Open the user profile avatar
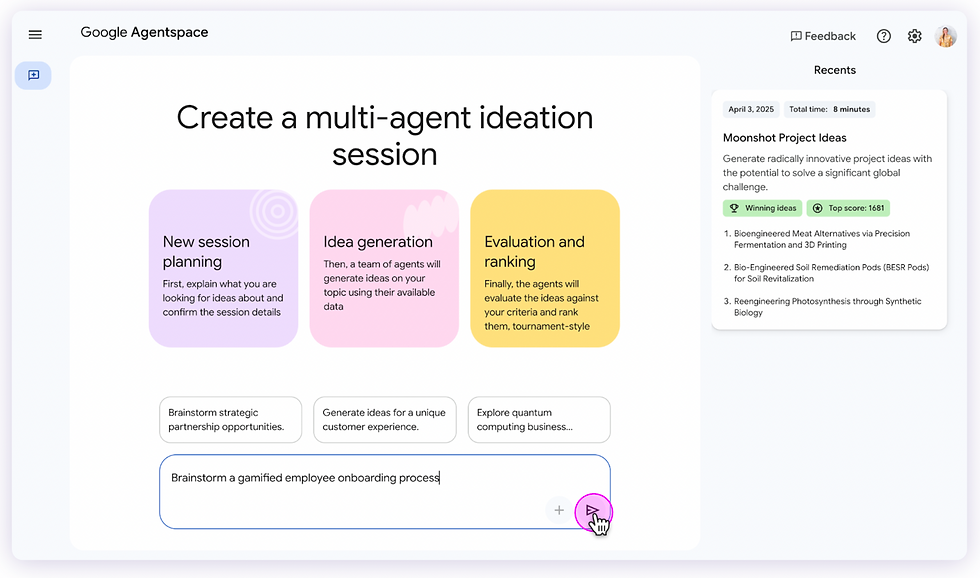 point(946,36)
